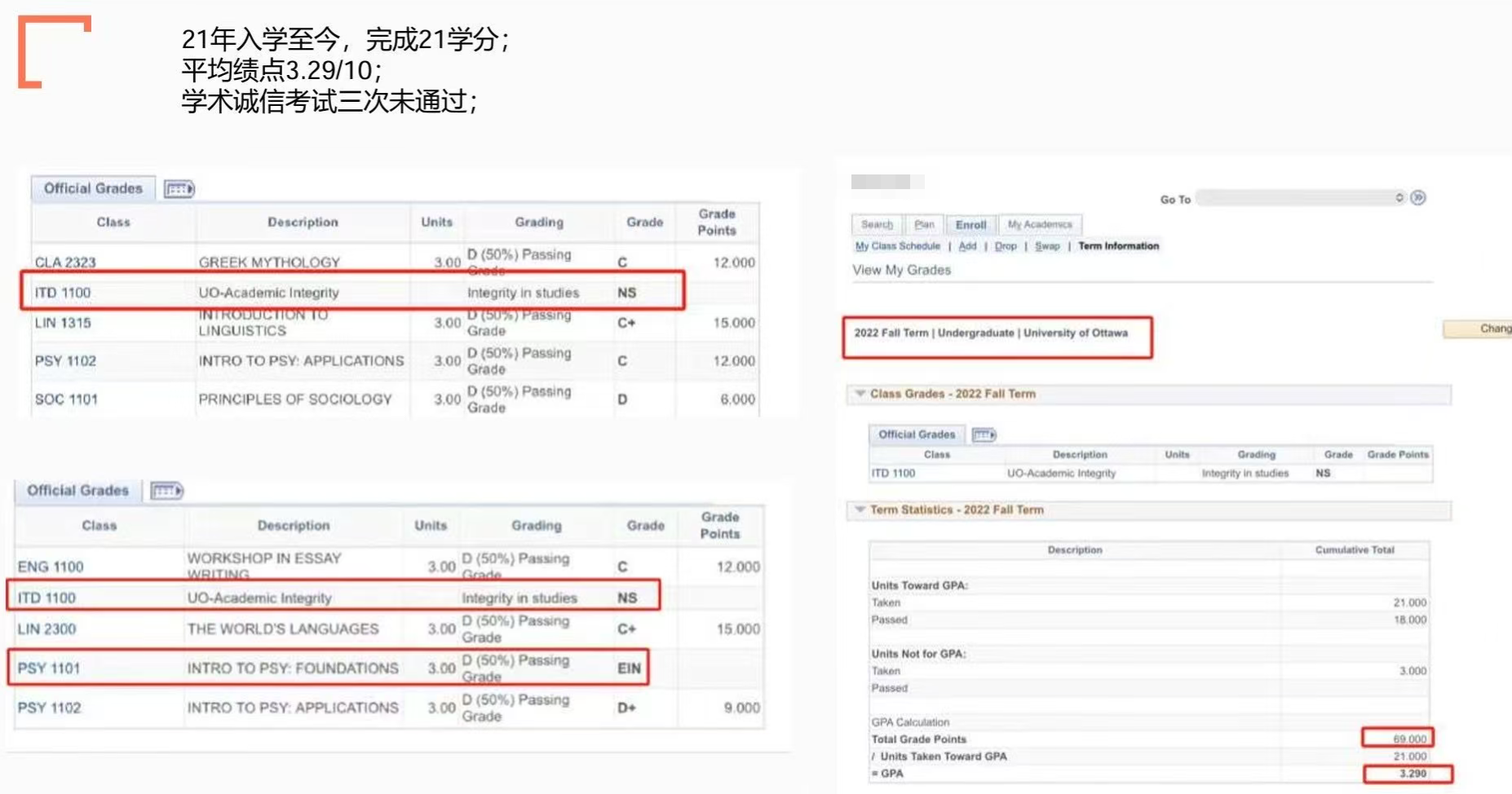Click the grid icon beside the Official Grades tab above ENG 1100
Screen dimensions: 1512x794
pyautogui.click(x=167, y=491)
